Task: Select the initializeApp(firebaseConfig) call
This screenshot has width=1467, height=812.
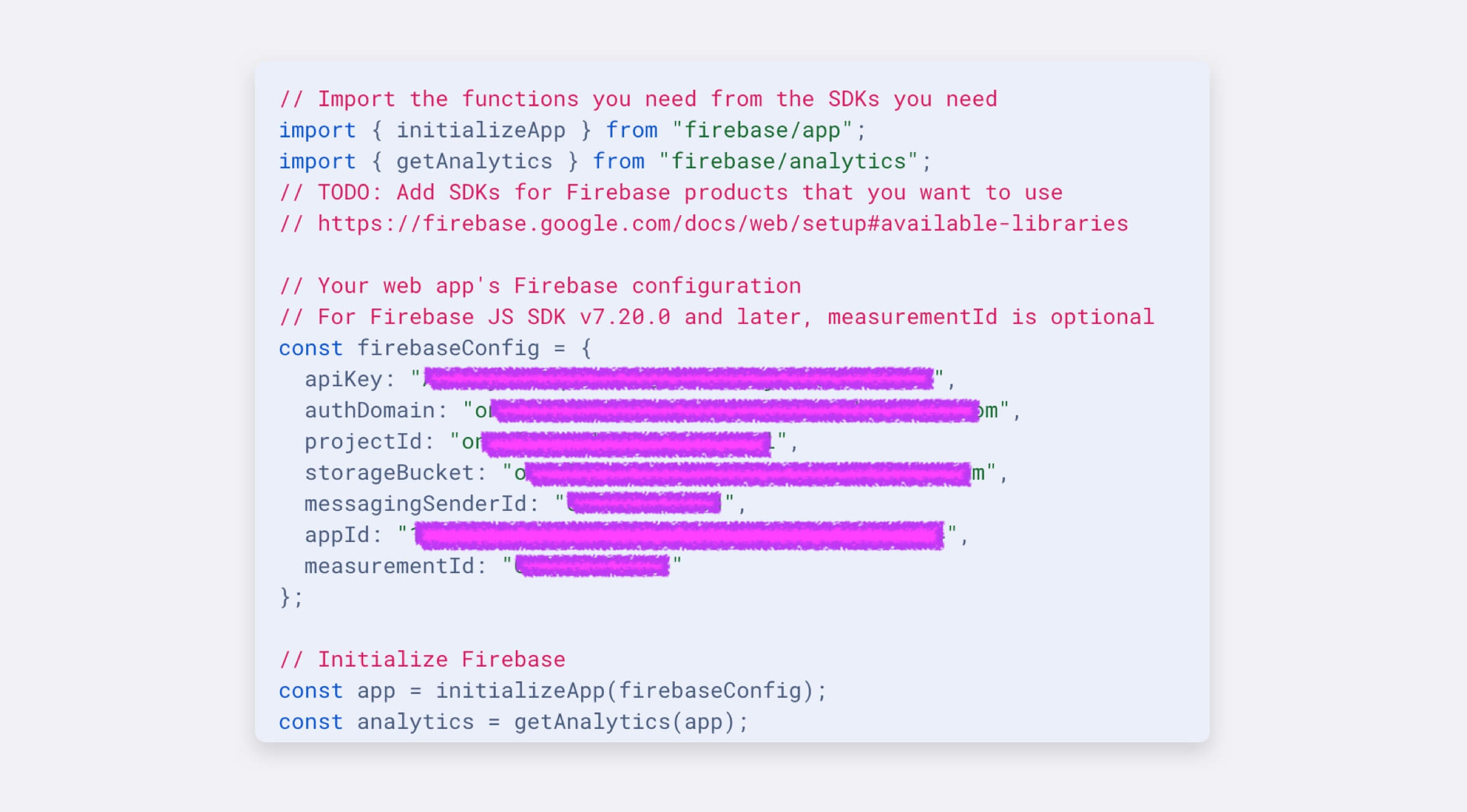Action: (x=630, y=690)
